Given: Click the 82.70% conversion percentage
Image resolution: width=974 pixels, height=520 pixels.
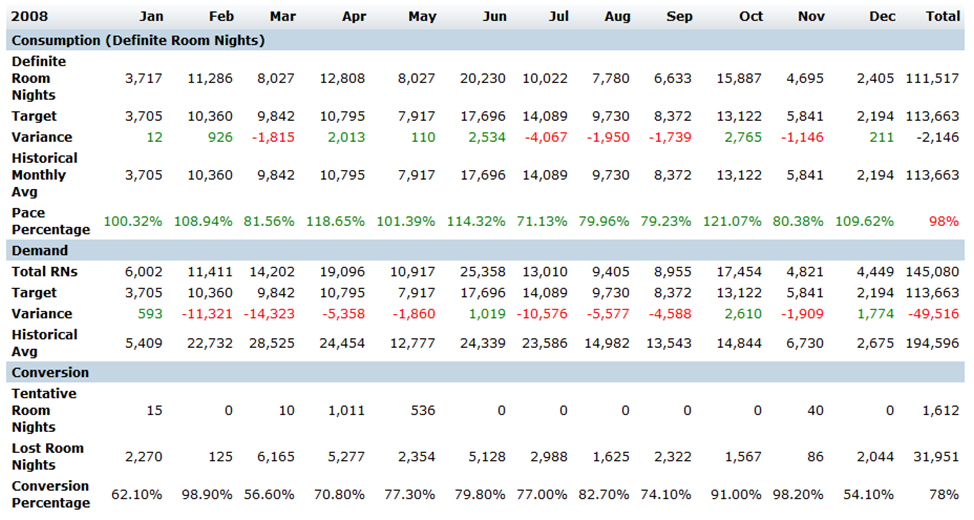Looking at the screenshot, I should (604, 495).
